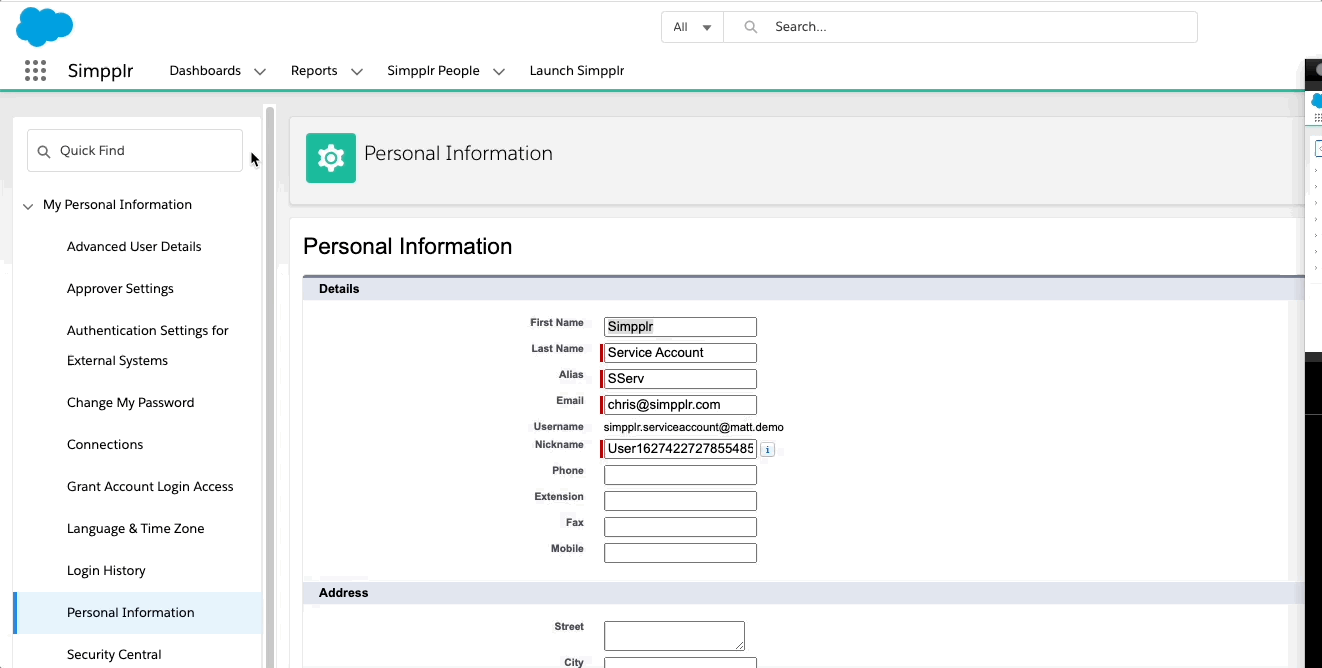Viewport: 1322px width, 668px height.
Task: Open Approver Settings
Action: pyautogui.click(x=120, y=289)
